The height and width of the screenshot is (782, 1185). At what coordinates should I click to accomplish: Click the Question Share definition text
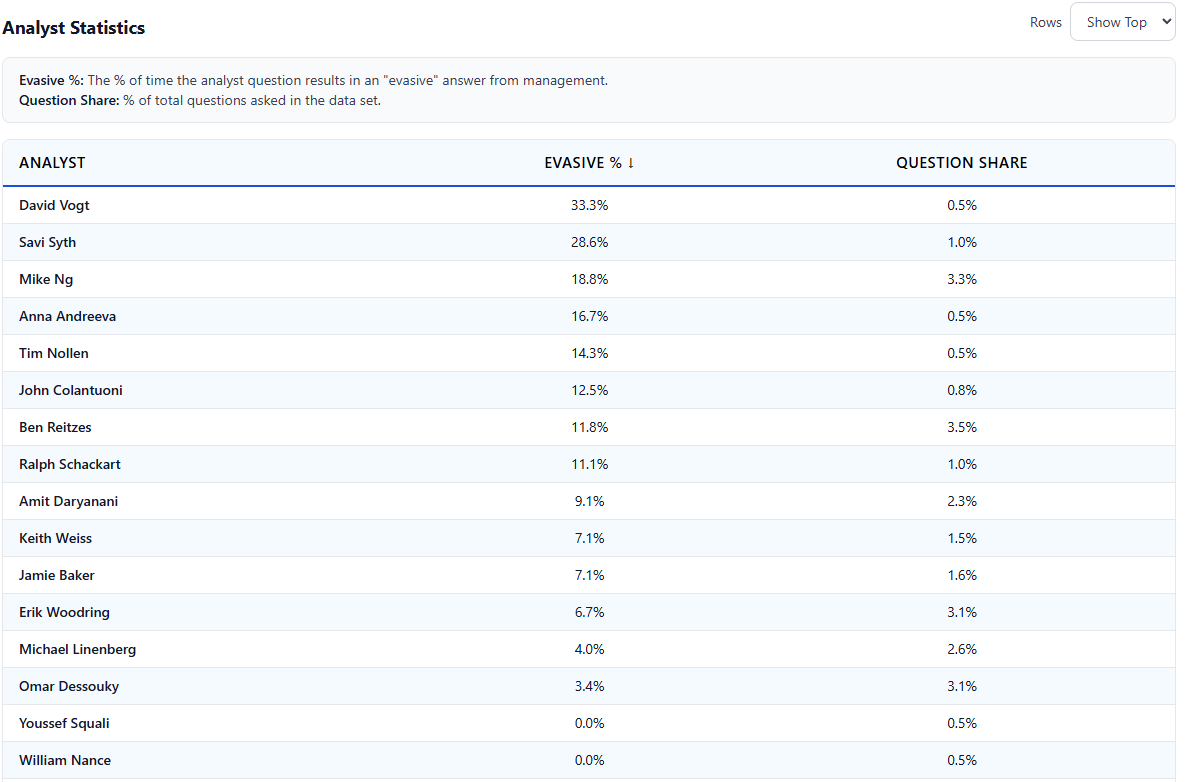coord(200,100)
